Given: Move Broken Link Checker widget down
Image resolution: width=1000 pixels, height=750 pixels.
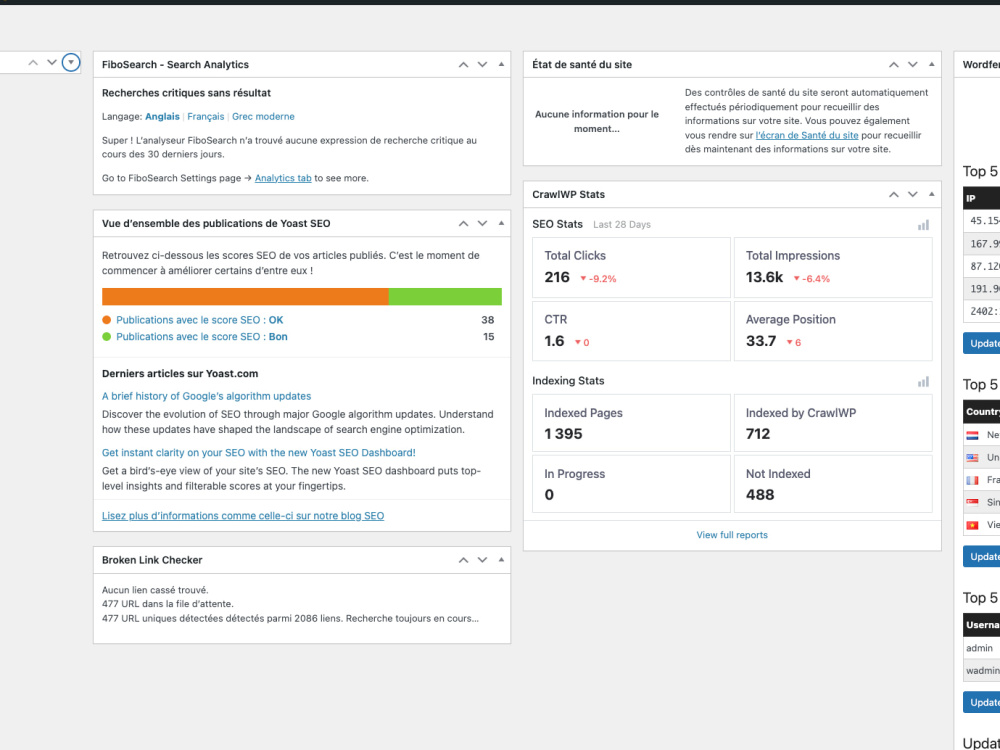Looking at the screenshot, I should pos(482,560).
